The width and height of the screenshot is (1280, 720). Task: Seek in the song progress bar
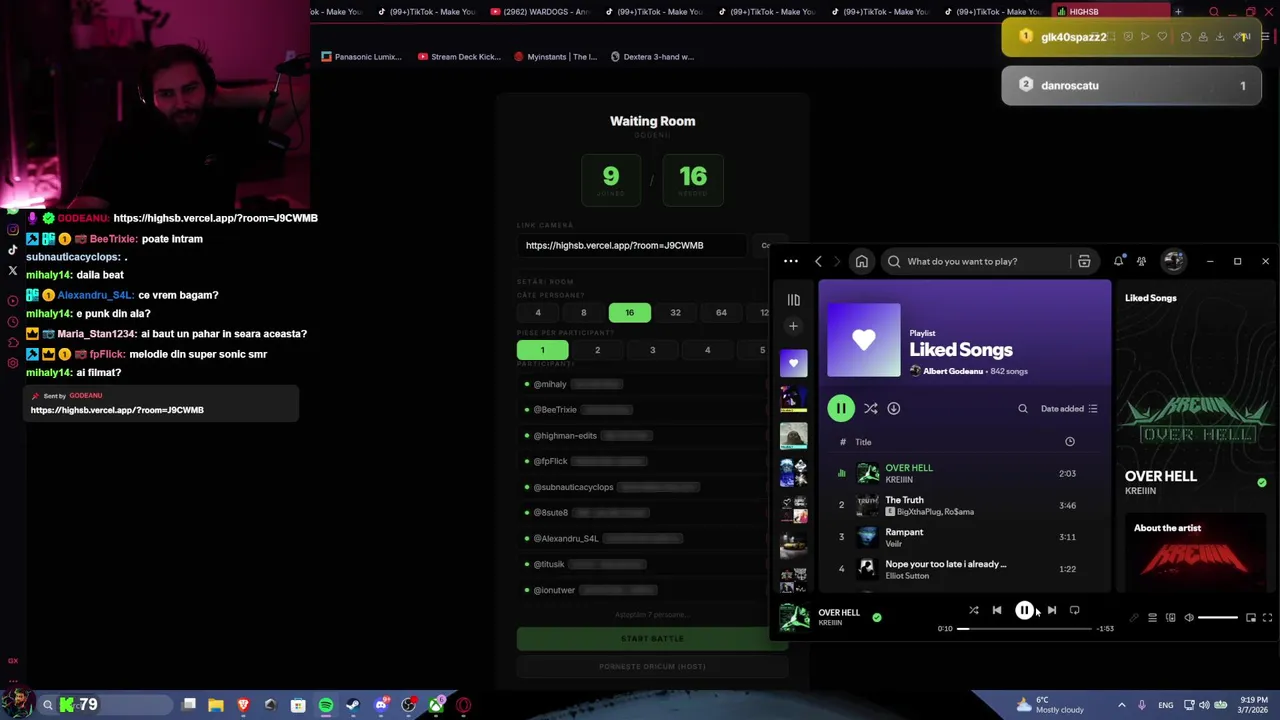tap(1024, 629)
